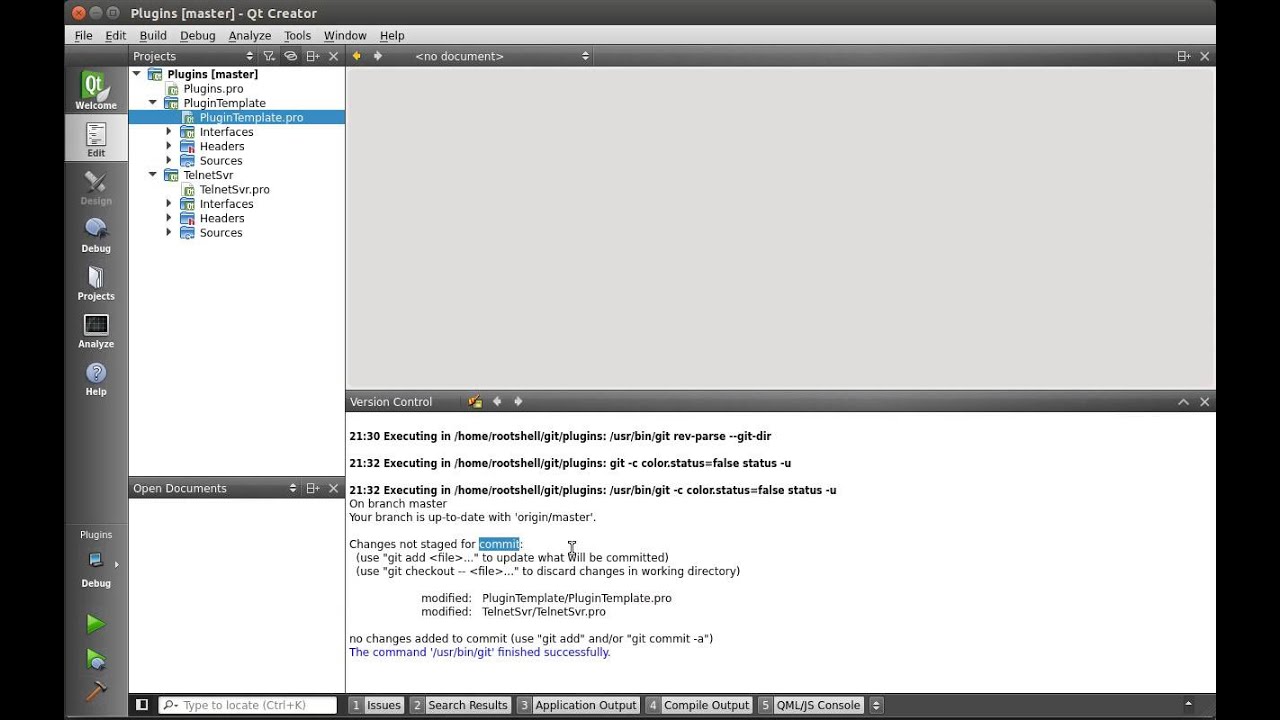Select TelnetSvr.pro in the project tree
1280x720 pixels.
(x=234, y=190)
